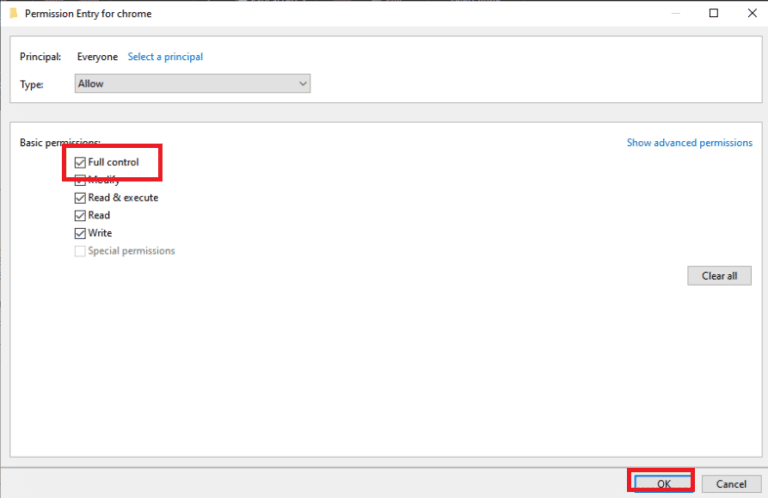768x498 pixels.
Task: Click the Everyone principal name
Action: (97, 57)
